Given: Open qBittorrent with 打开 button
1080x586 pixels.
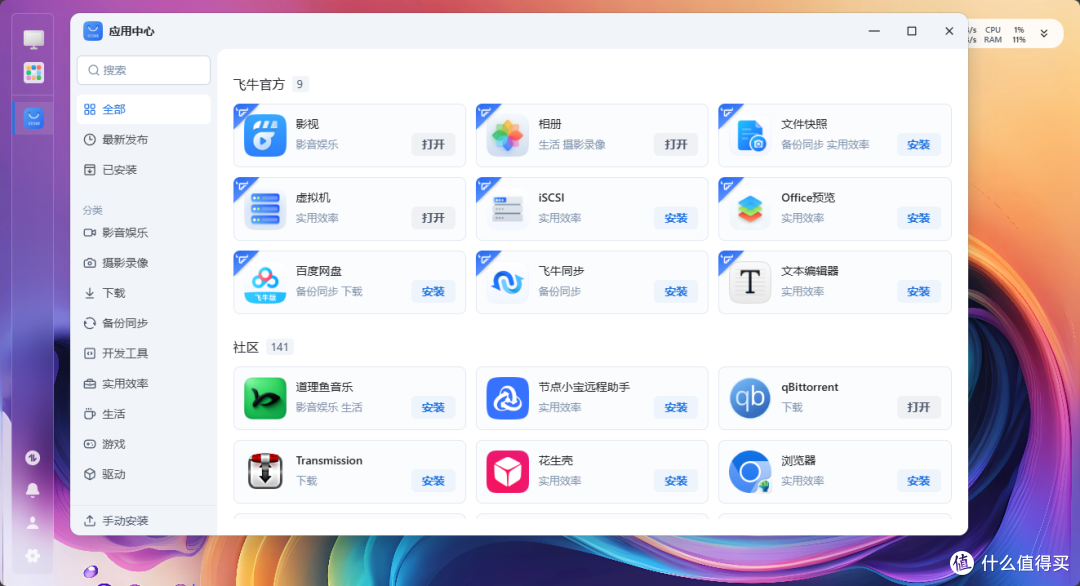Looking at the screenshot, I should [918, 408].
